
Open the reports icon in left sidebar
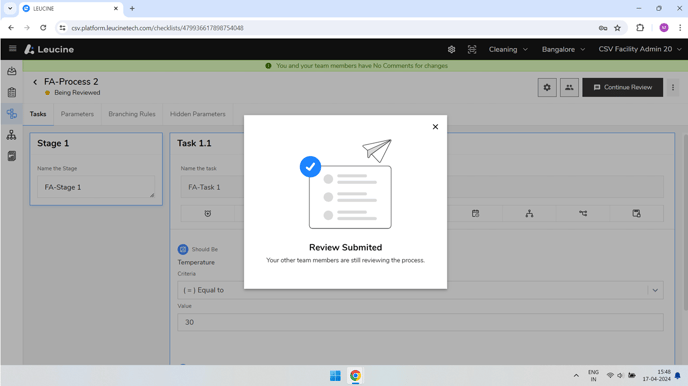(x=12, y=156)
